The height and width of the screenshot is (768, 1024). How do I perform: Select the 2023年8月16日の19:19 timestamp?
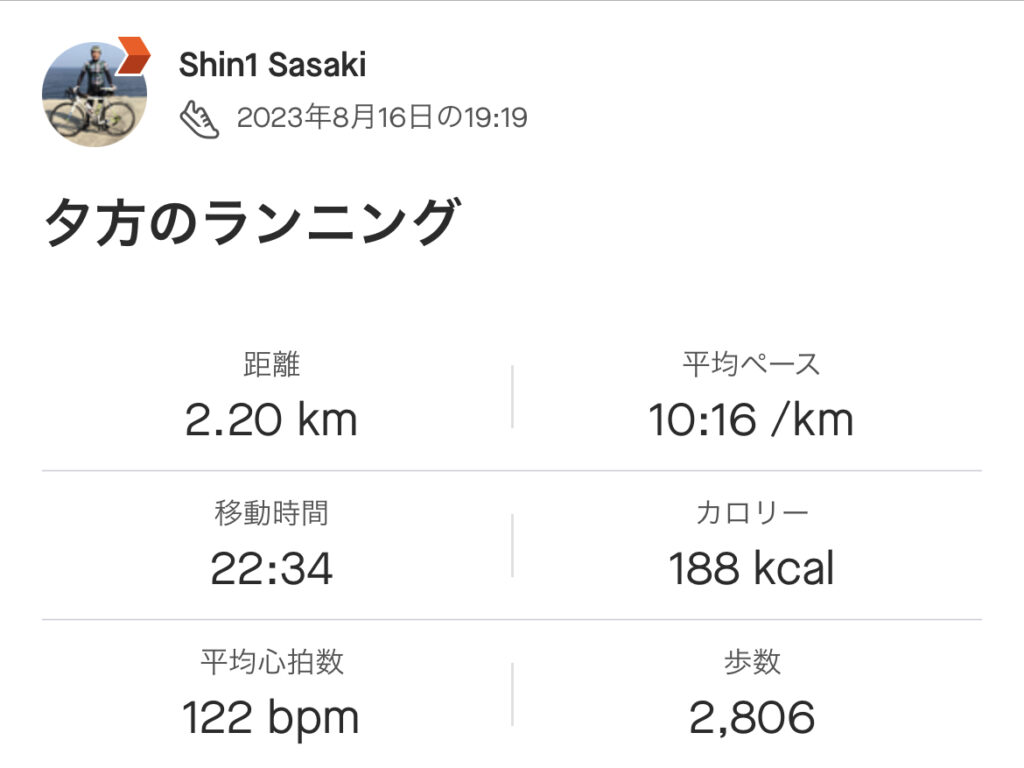pos(382,119)
